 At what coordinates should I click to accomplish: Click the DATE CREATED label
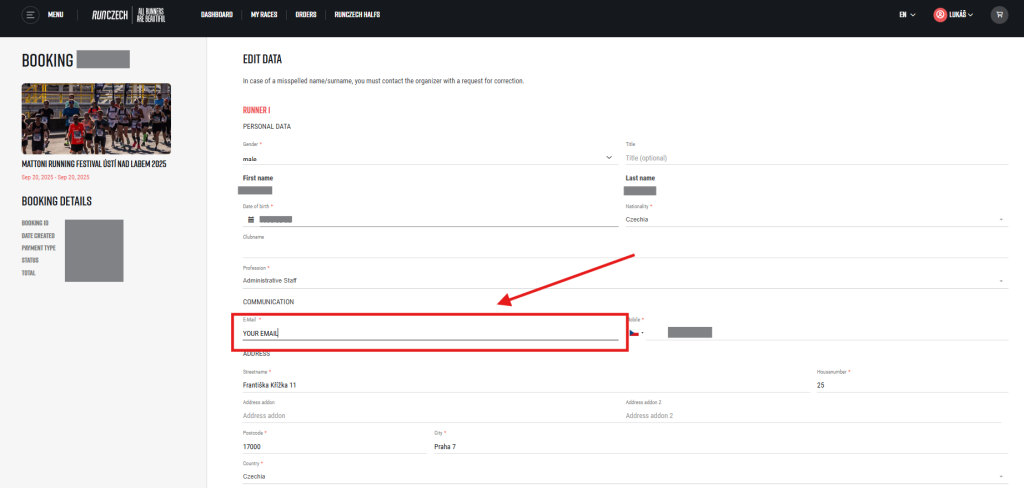[38, 235]
